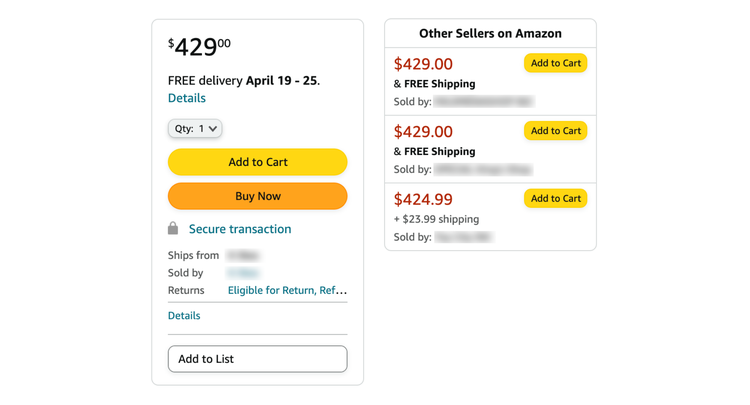Click the wide yellow Add to Cart button
Viewport: 750px width, 405px height.
[257, 162]
